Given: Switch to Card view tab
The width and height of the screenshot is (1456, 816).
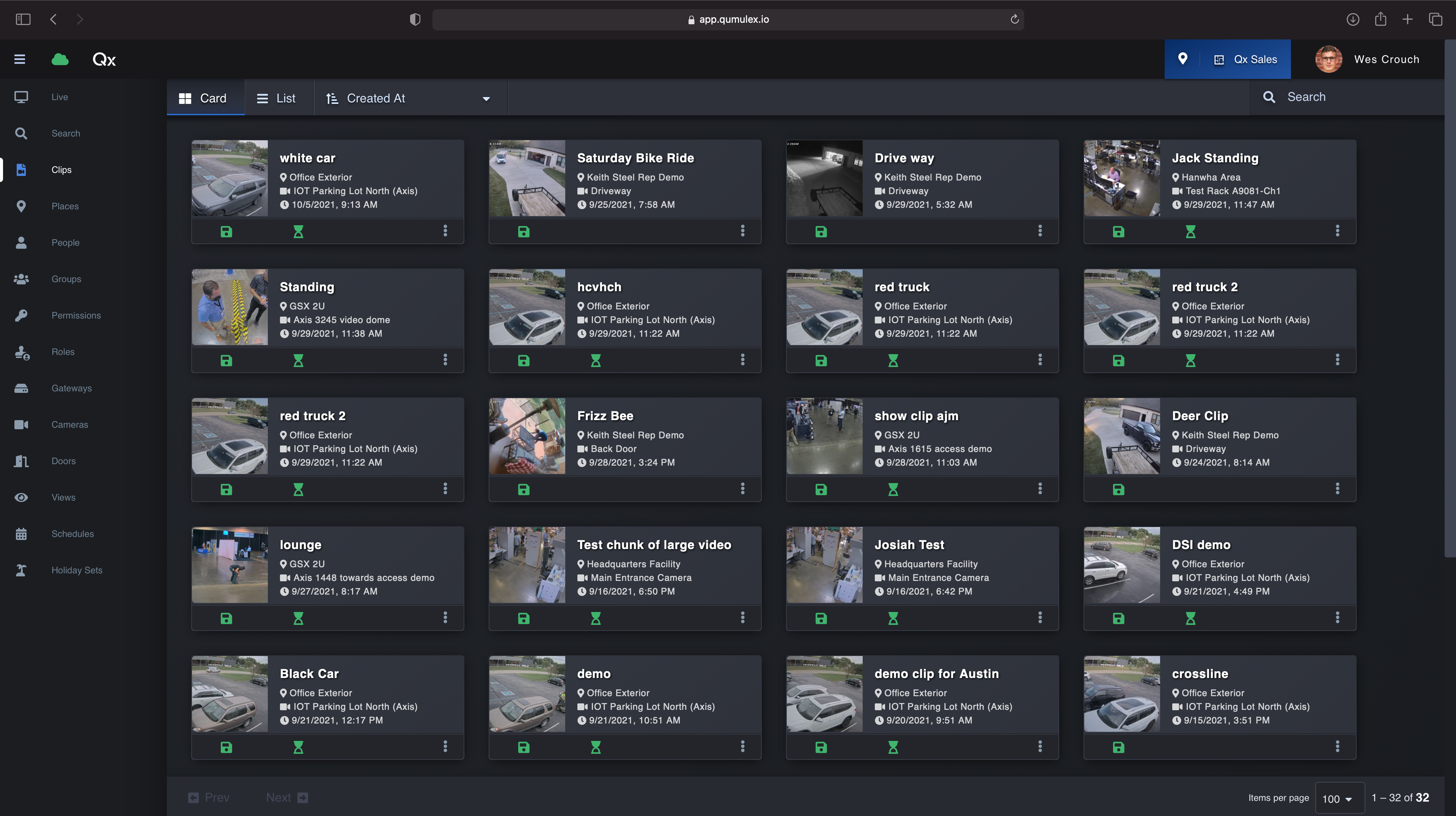Looking at the screenshot, I should tap(206, 98).
